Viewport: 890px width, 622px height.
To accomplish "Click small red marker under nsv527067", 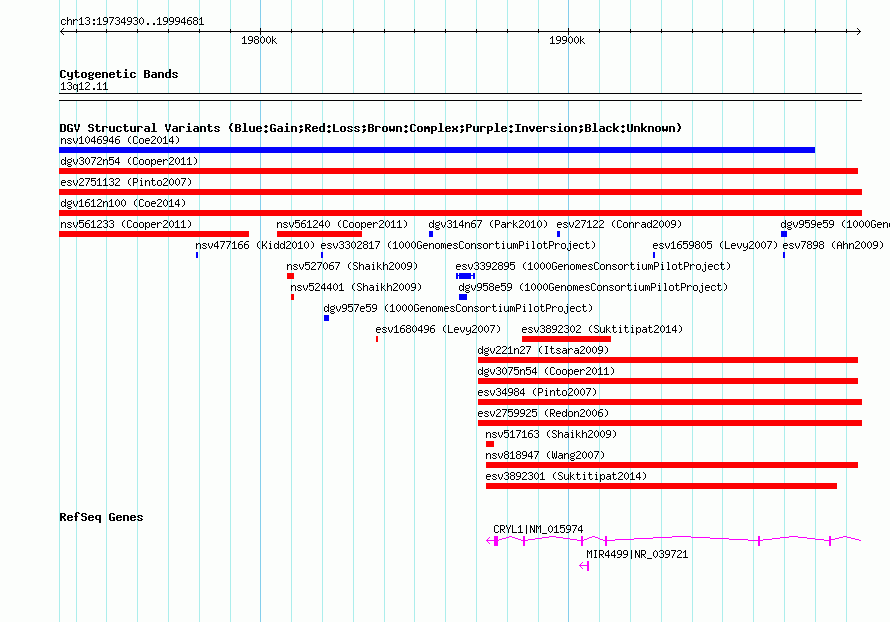I will tap(291, 276).
